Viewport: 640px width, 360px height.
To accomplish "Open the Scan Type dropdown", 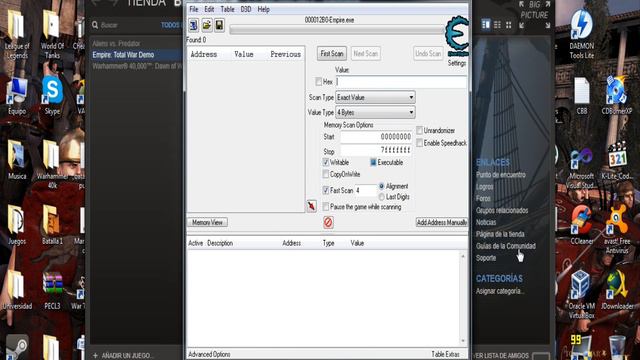I will (x=375, y=97).
